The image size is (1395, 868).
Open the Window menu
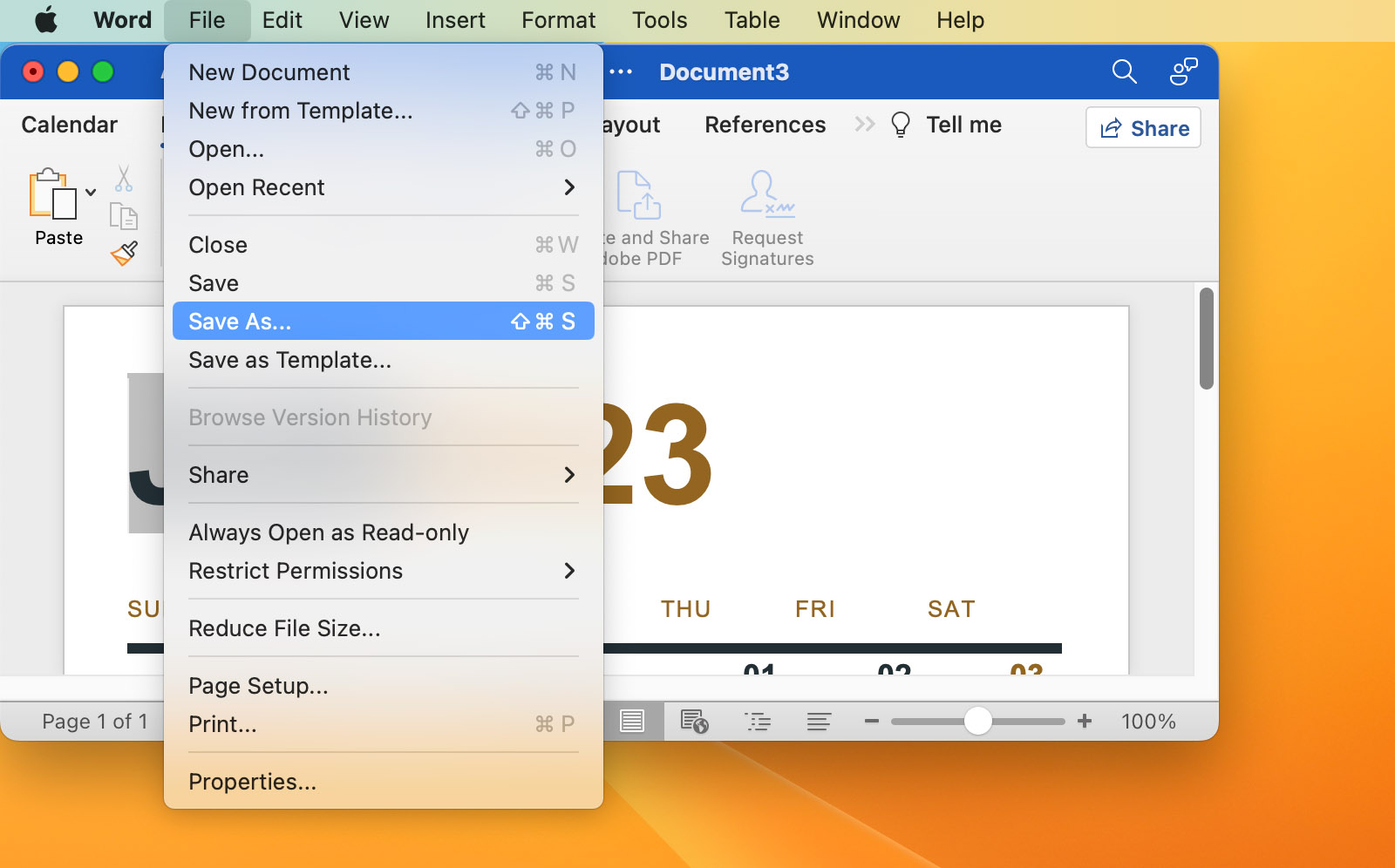pyautogui.click(x=858, y=20)
